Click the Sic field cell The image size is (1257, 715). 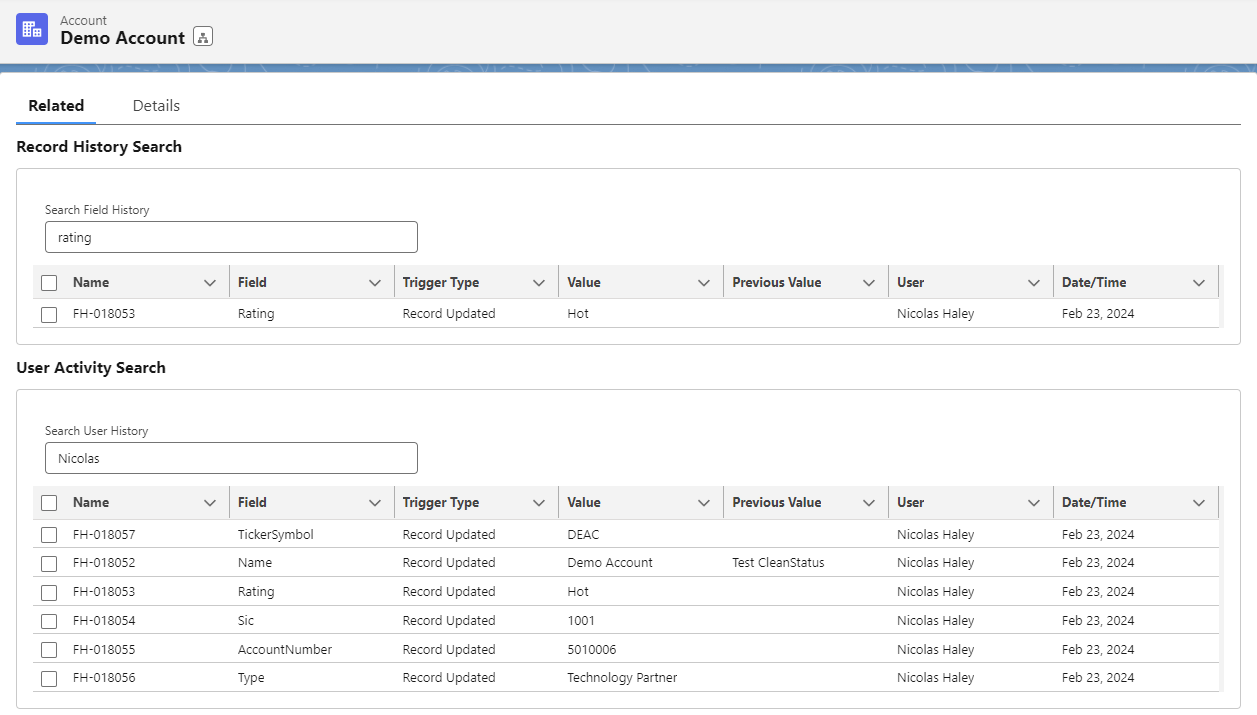pos(246,621)
